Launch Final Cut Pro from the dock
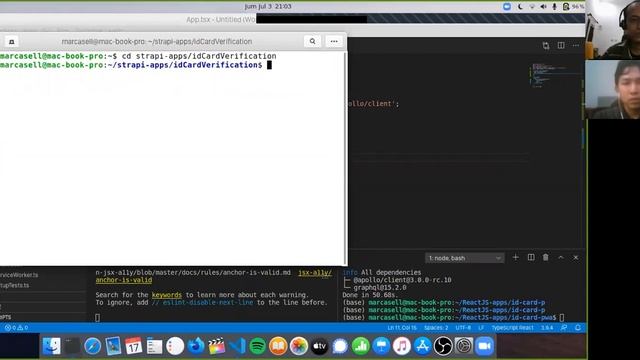 tap(216, 346)
